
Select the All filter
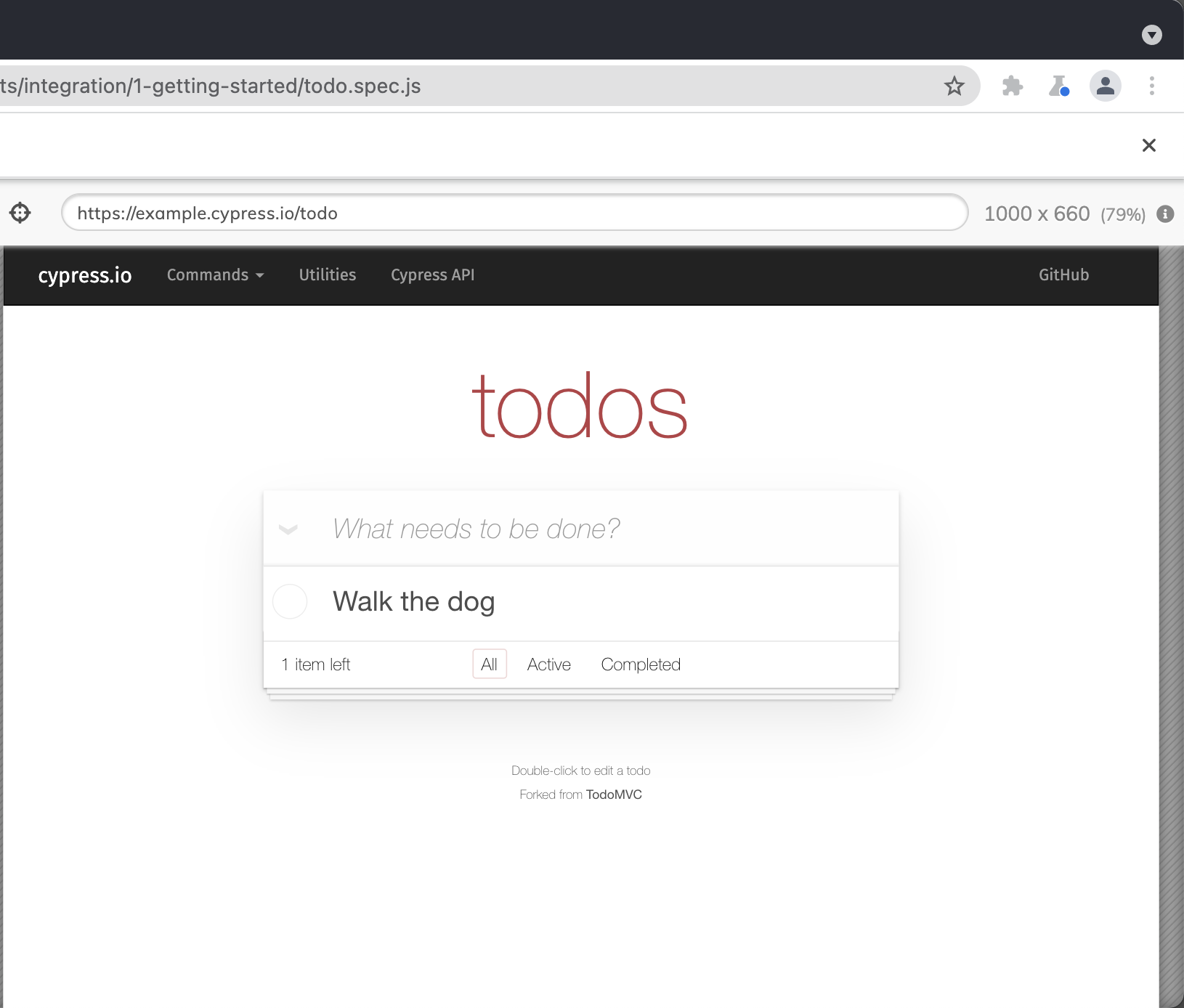coord(490,664)
